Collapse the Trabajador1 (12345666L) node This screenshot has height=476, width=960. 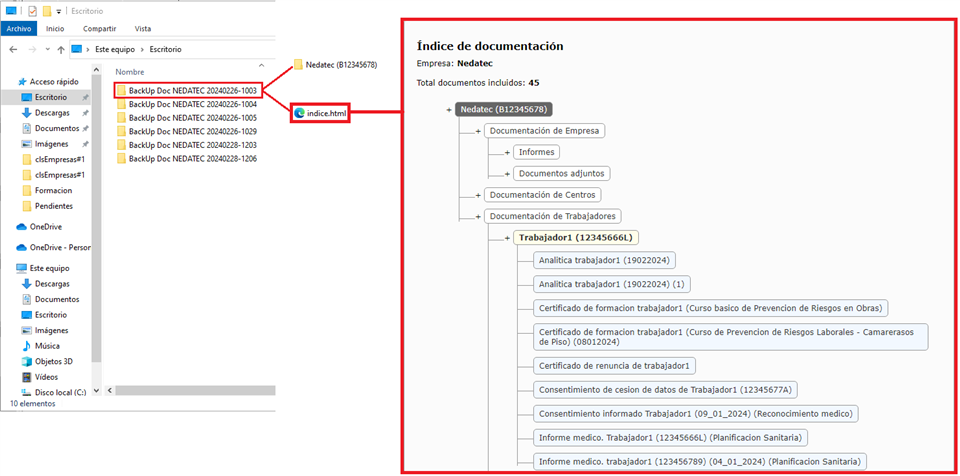point(507,238)
